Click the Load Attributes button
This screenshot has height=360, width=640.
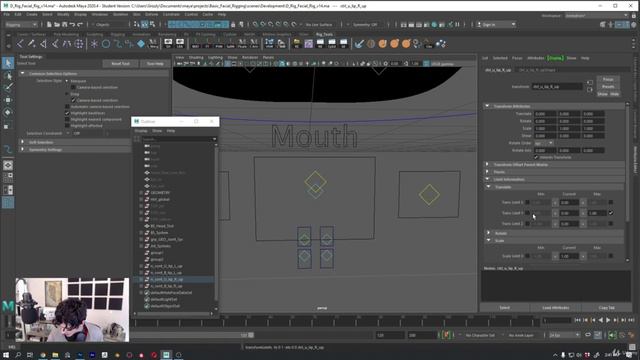556,308
